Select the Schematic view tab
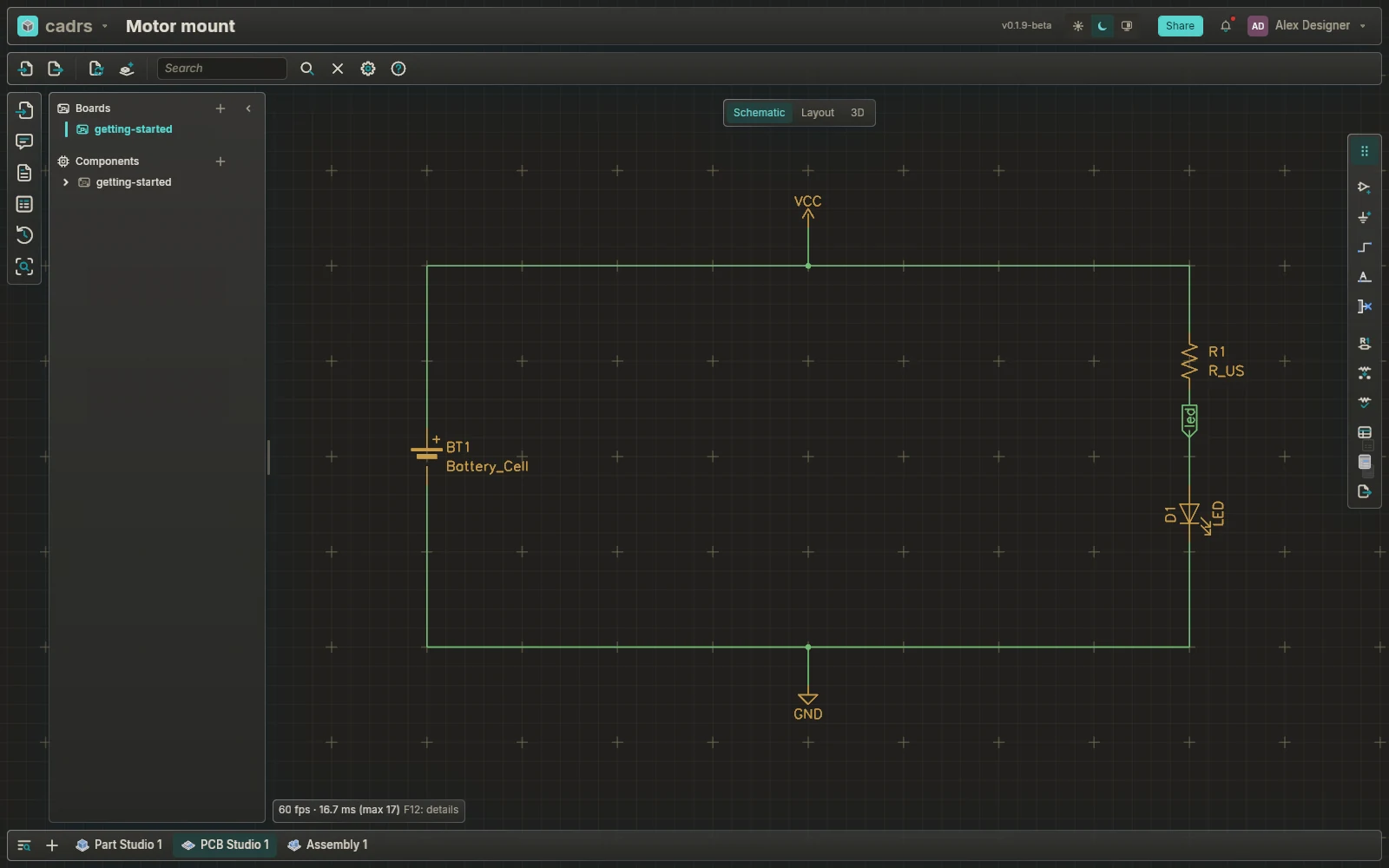Viewport: 1389px width, 868px height. [x=759, y=113]
